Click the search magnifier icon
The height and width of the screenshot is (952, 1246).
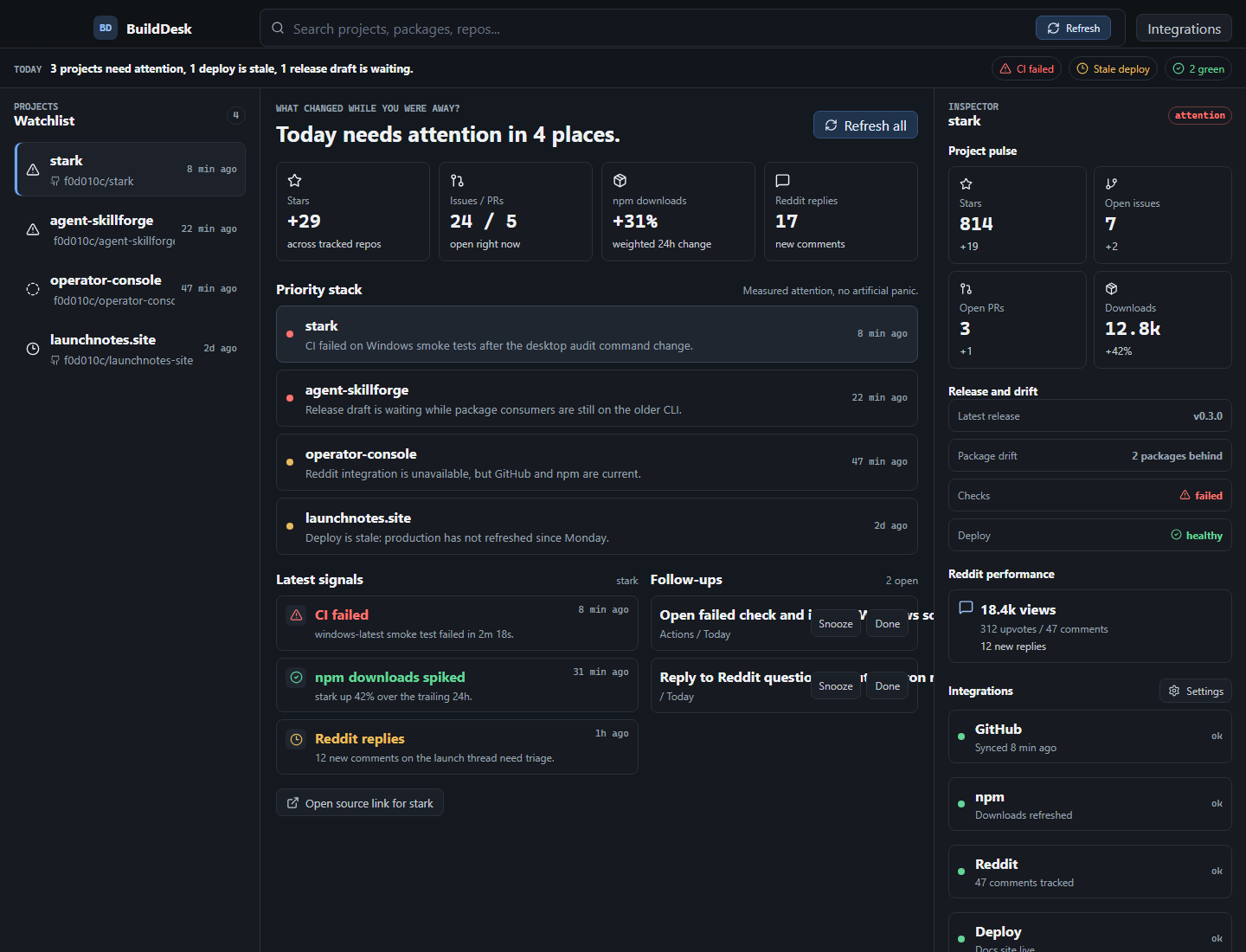(x=278, y=29)
